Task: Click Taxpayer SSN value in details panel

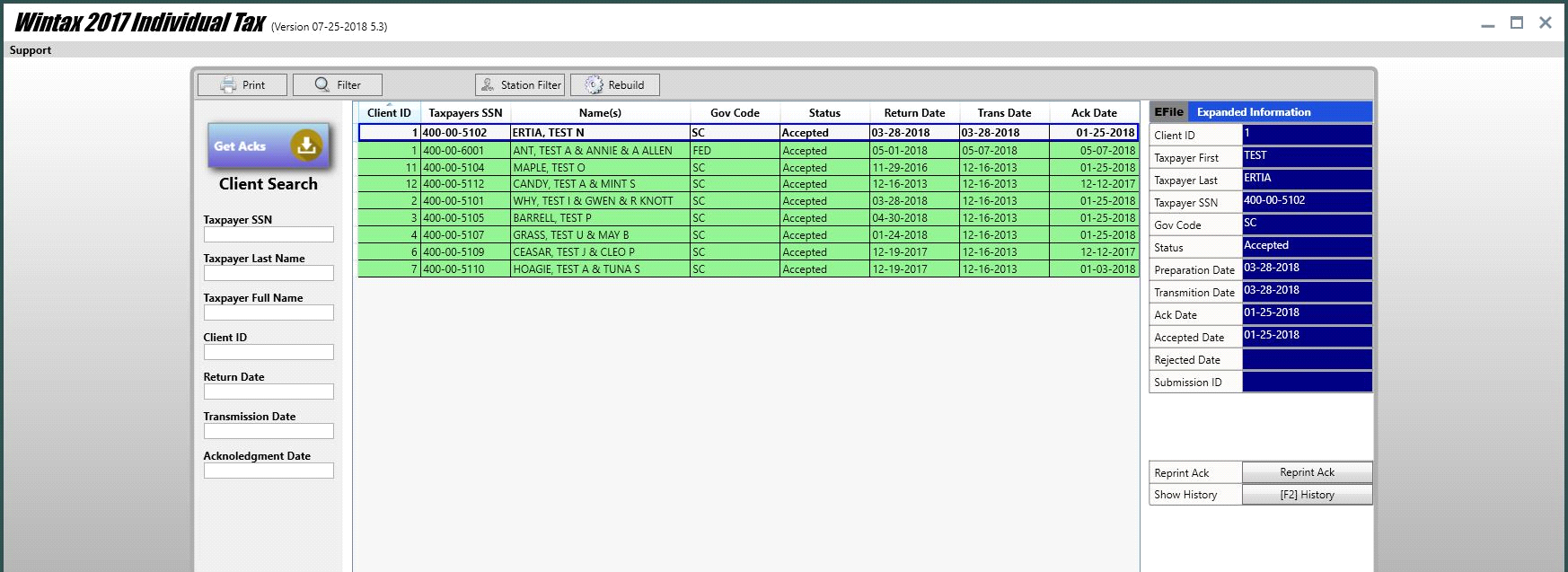Action: tap(1307, 202)
